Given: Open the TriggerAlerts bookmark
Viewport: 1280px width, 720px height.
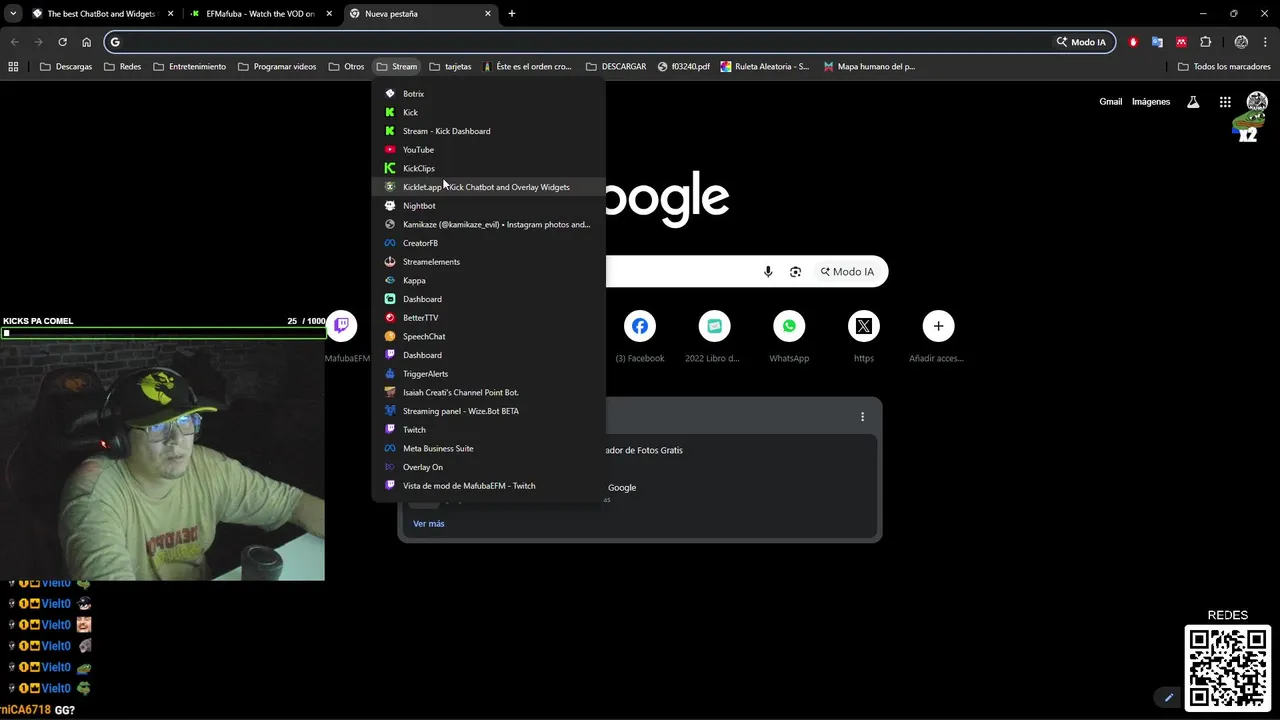Looking at the screenshot, I should pyautogui.click(x=488, y=374).
